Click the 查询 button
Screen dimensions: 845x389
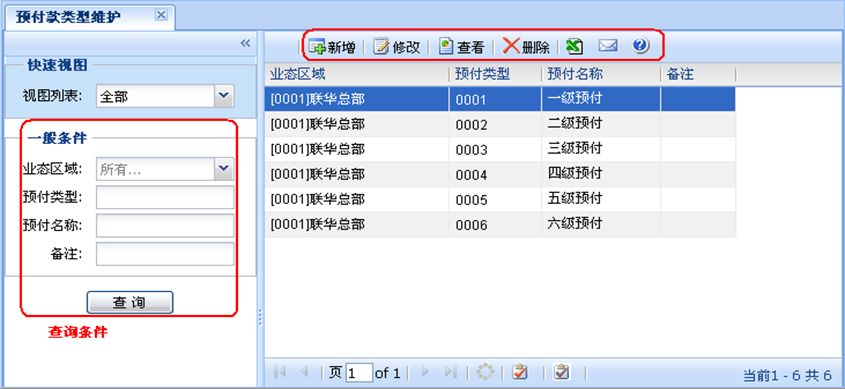130,302
